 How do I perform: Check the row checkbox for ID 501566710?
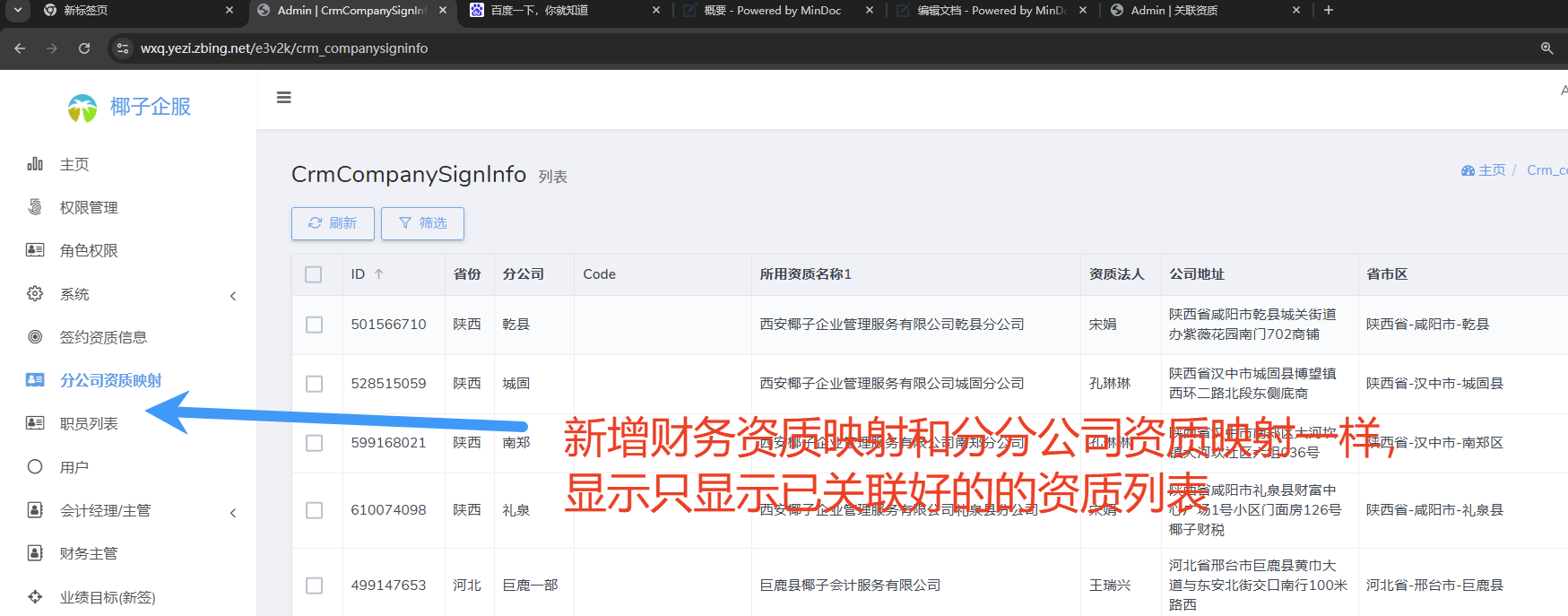[x=314, y=325]
